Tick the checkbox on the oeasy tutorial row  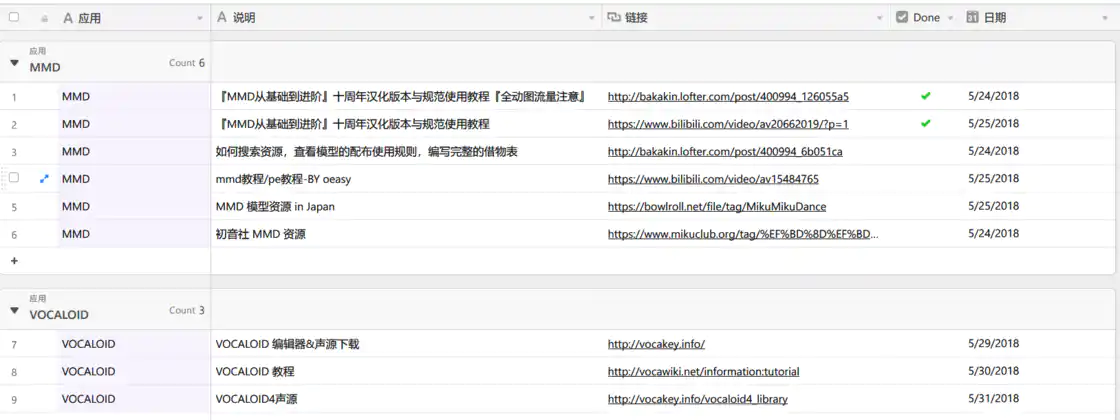point(14,179)
